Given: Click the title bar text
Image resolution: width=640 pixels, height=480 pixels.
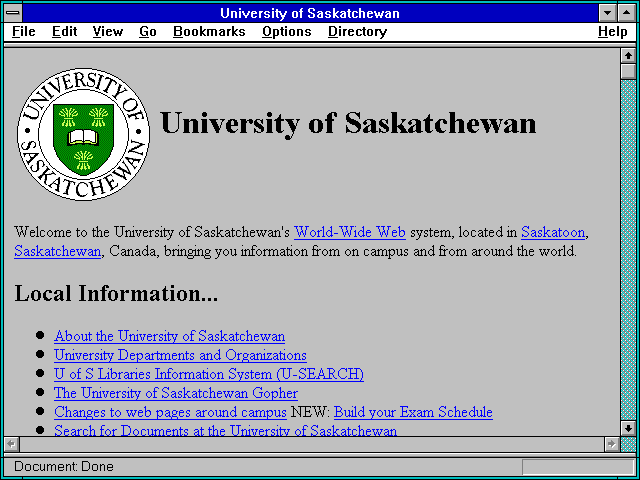Looking at the screenshot, I should (x=310, y=13).
